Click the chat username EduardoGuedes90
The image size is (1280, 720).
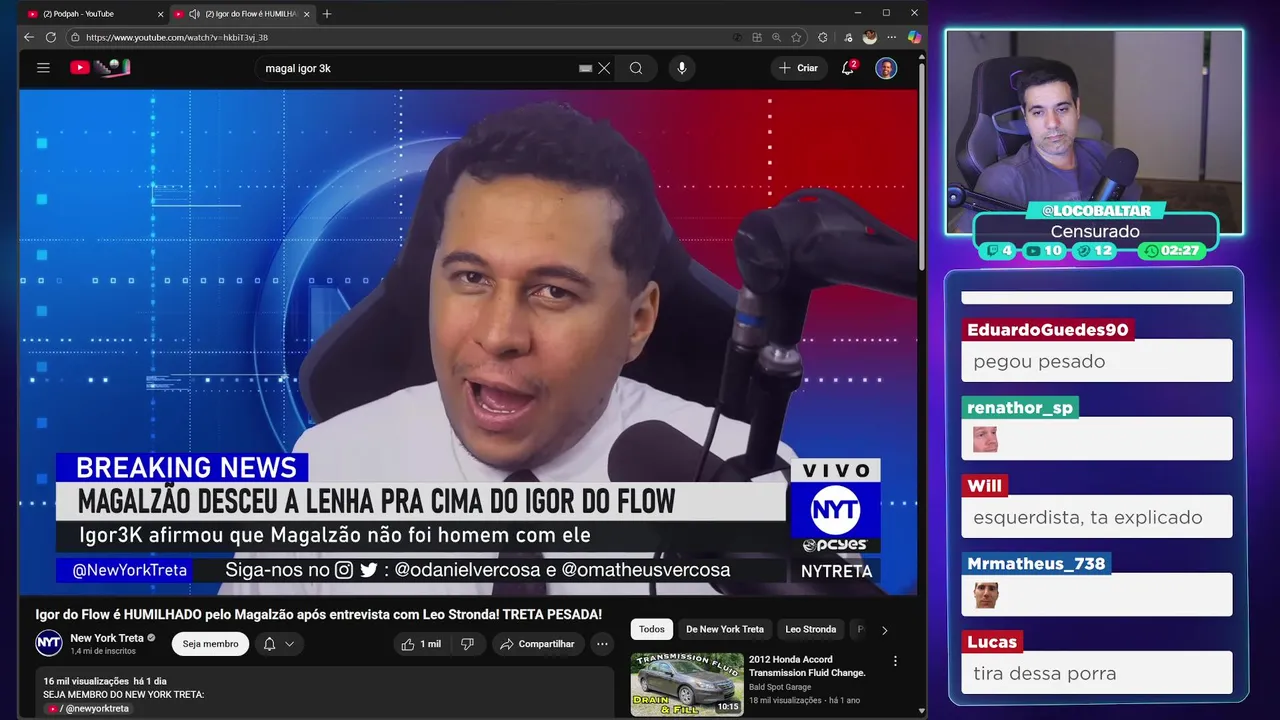coord(1048,330)
